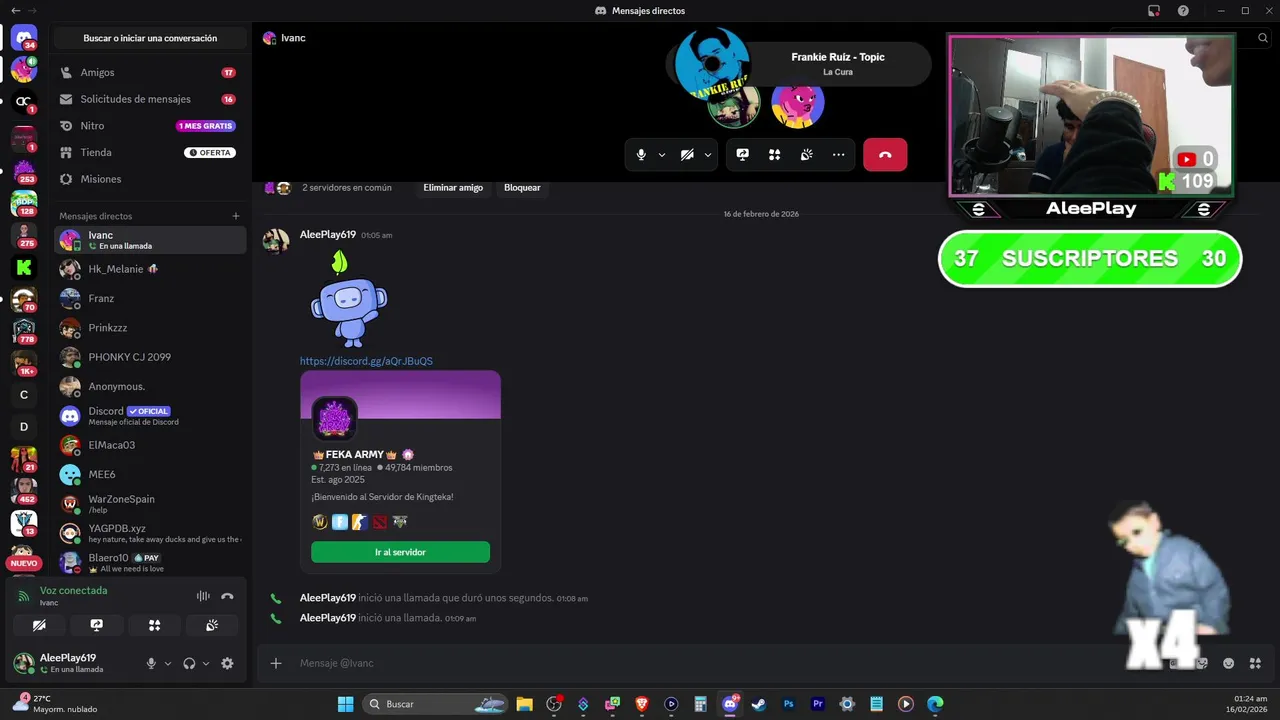
Task: Open camera options arrow in call controls
Action: [x=707, y=155]
